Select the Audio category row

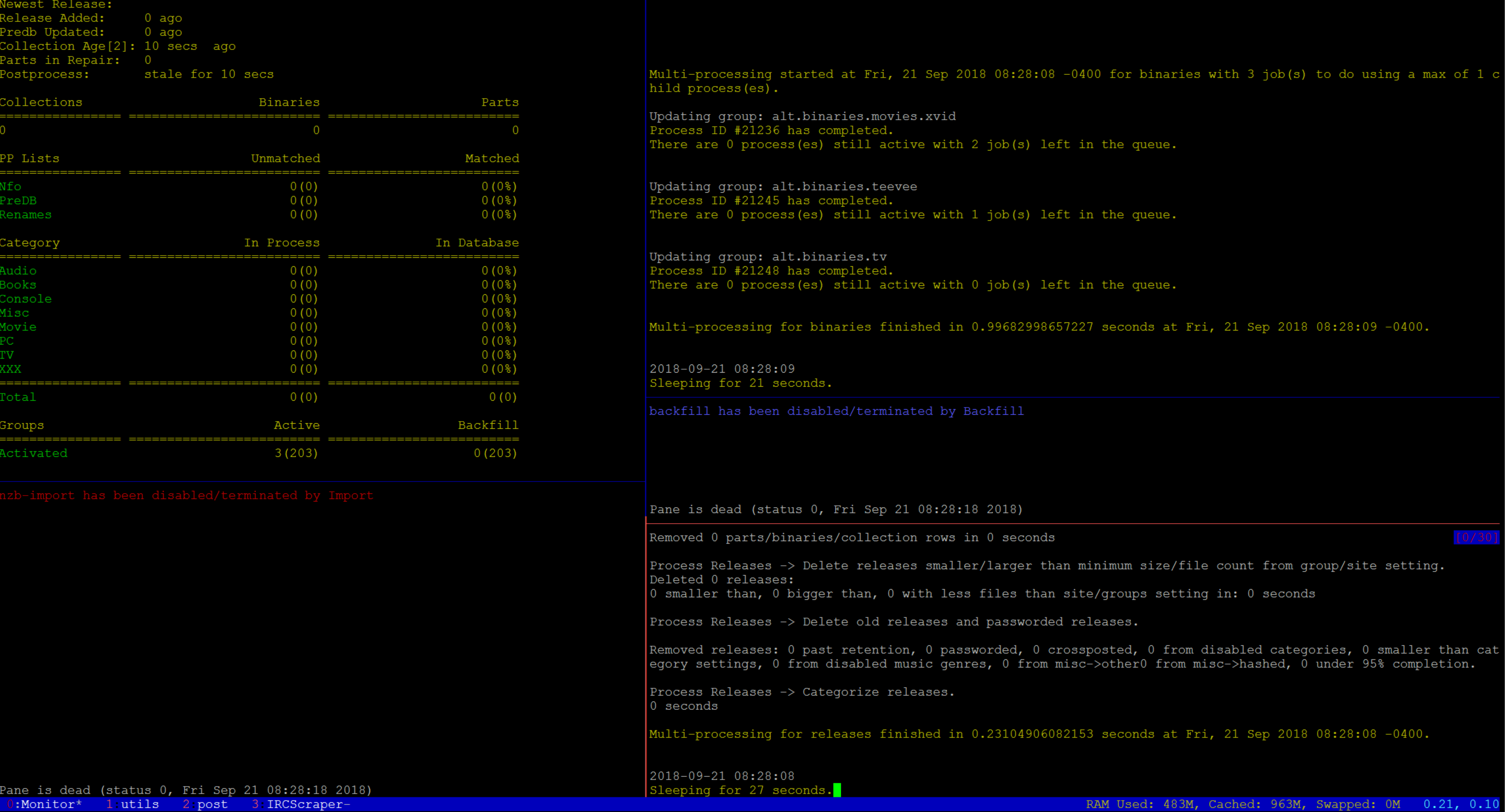point(18,271)
